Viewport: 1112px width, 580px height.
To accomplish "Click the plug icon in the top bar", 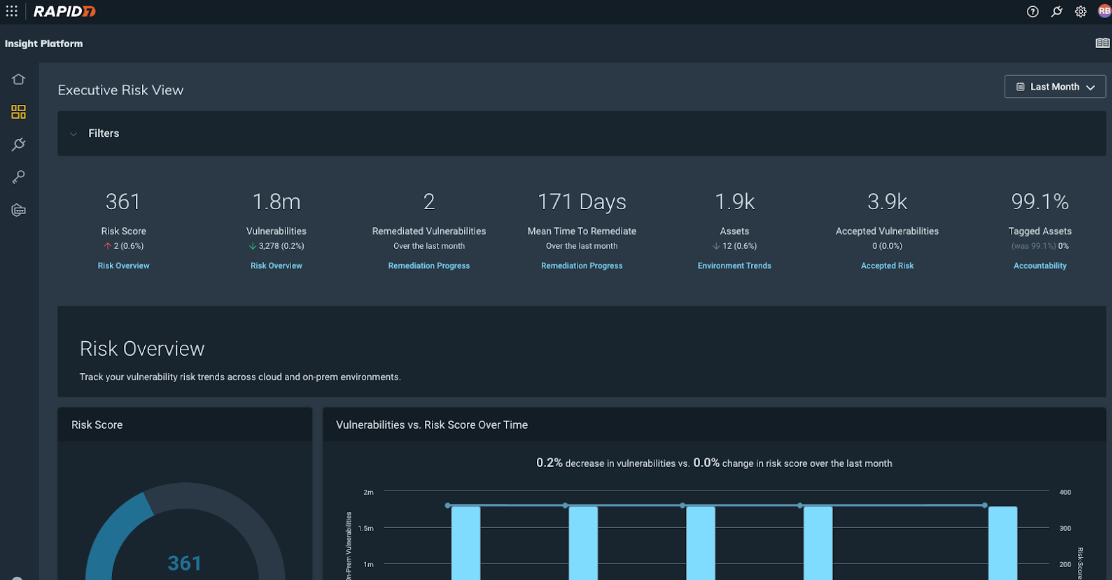I will pos(1056,11).
